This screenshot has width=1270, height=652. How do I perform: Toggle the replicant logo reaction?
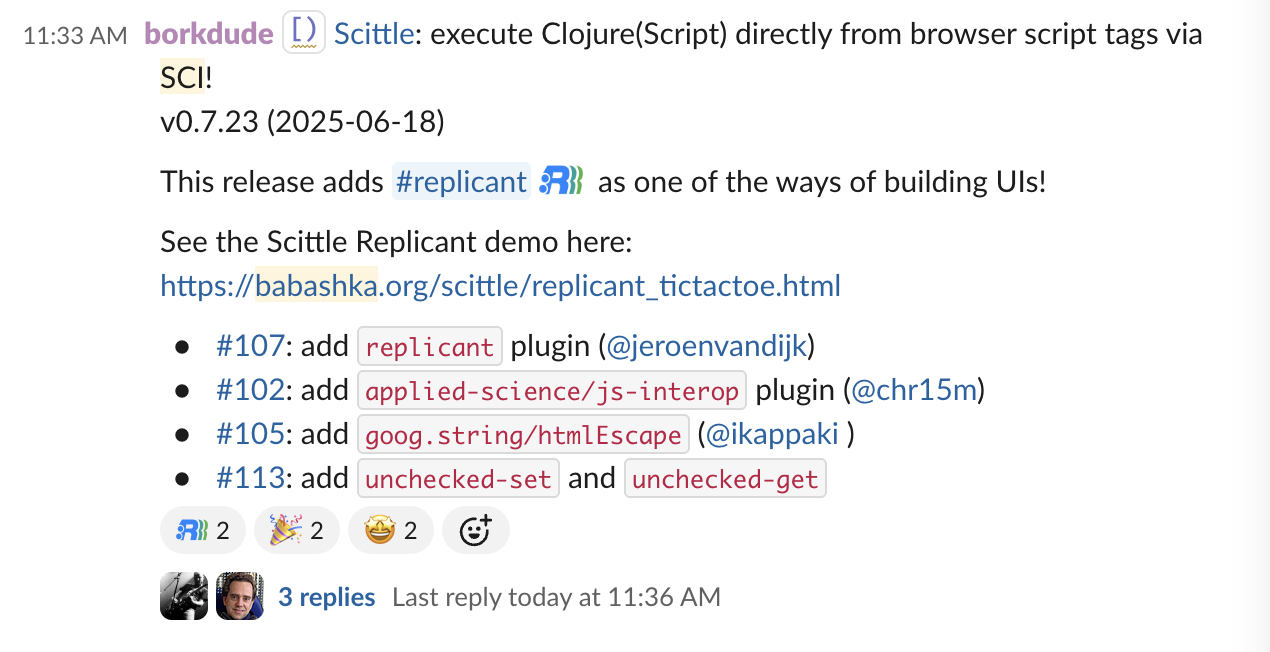pos(203,530)
